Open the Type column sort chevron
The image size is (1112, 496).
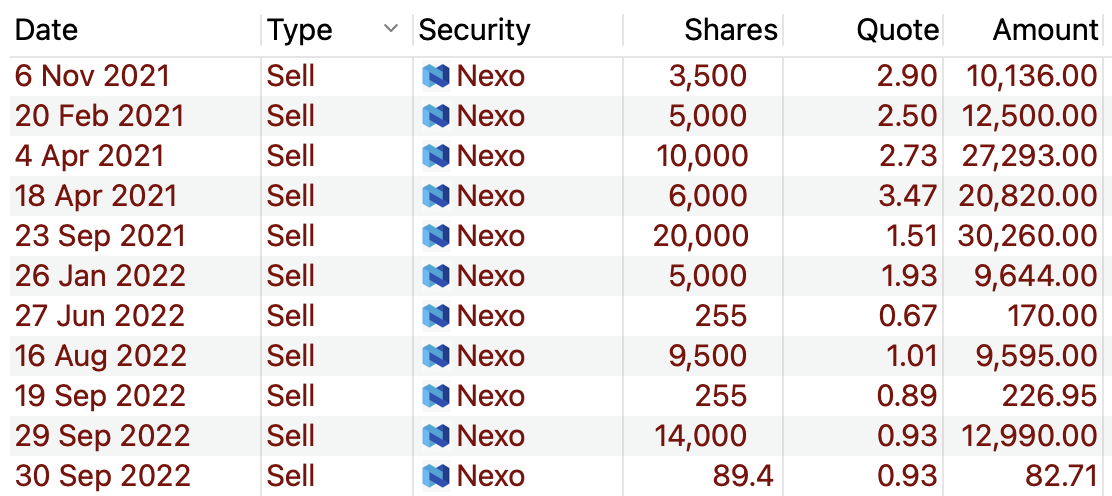[x=391, y=29]
